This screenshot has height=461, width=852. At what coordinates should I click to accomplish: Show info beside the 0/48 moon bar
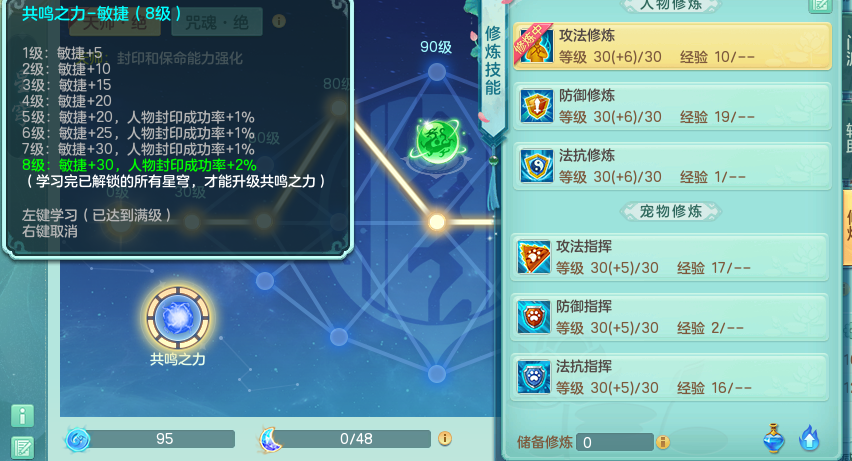tap(444, 438)
